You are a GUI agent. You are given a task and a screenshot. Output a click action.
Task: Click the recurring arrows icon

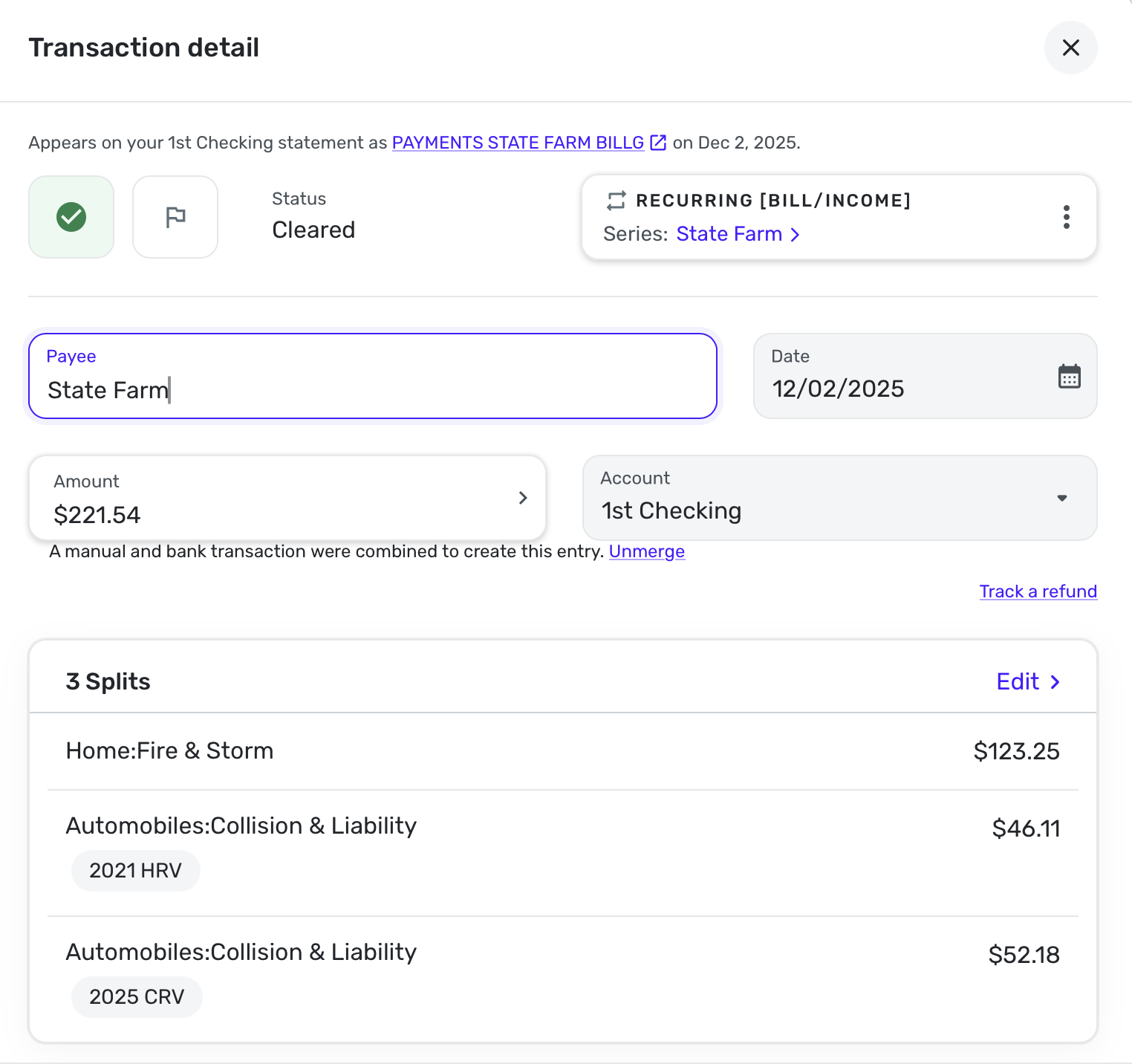click(617, 201)
